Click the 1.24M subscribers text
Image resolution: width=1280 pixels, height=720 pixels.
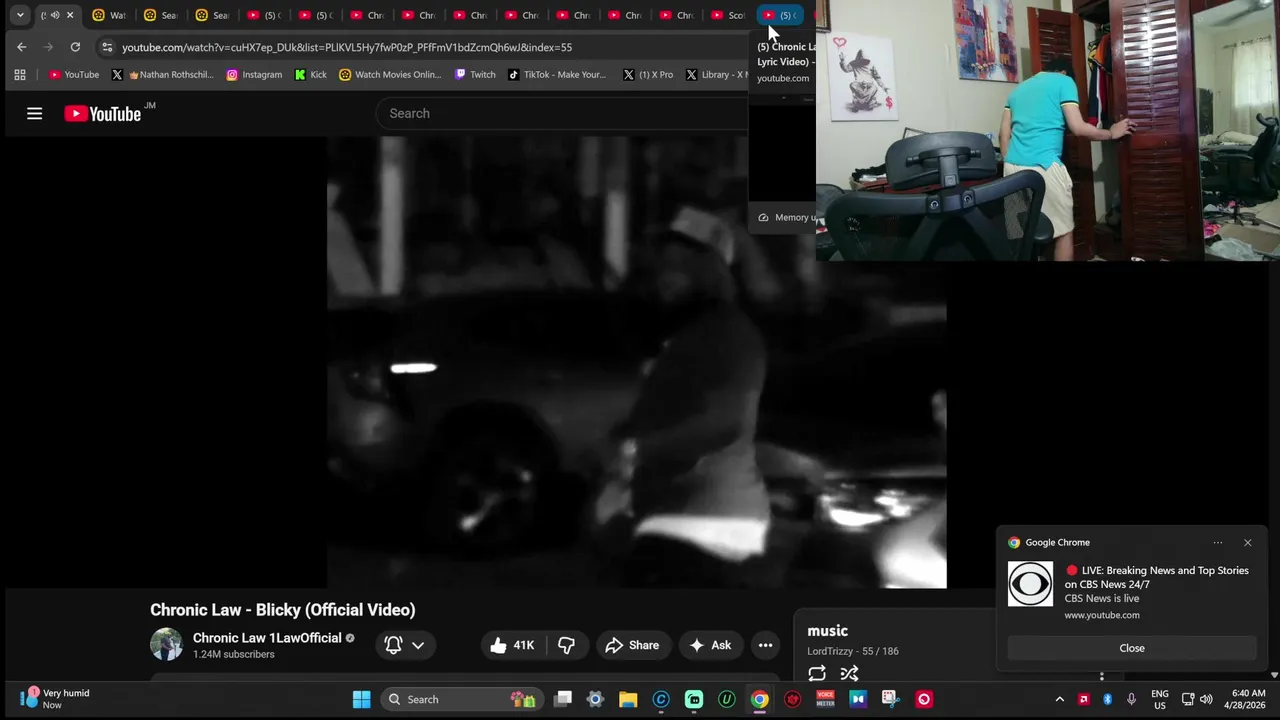[x=234, y=655]
